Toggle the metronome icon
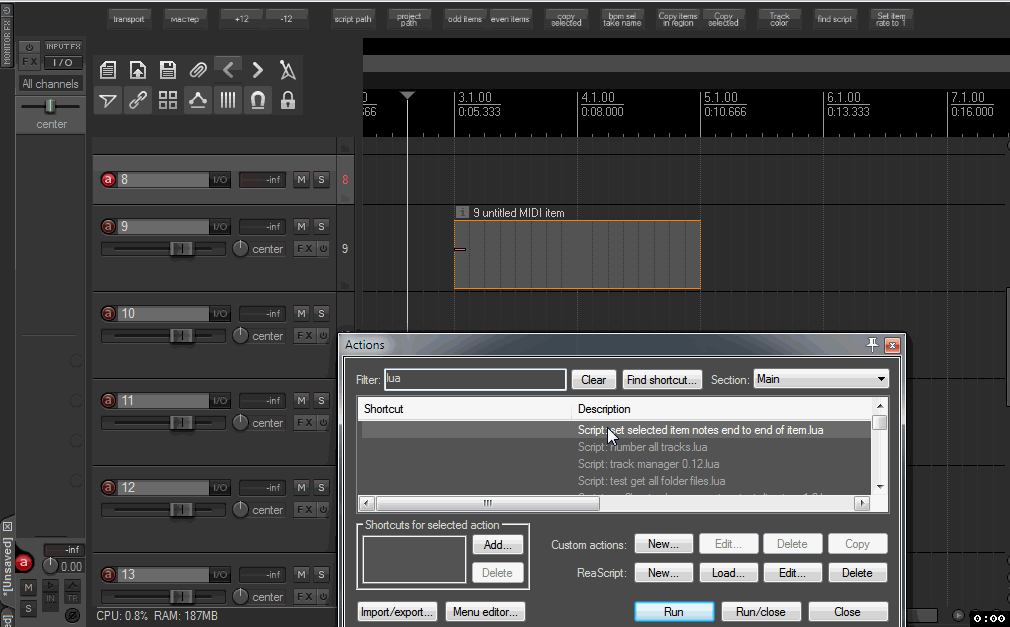 point(288,70)
